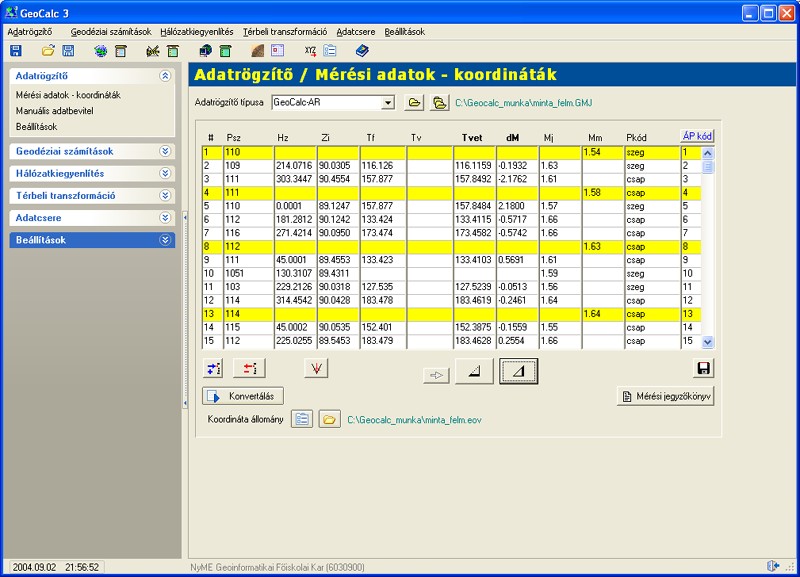This screenshot has height=577, width=800.
Task: Click the status bar icon at bottom right
Action: 773,566
